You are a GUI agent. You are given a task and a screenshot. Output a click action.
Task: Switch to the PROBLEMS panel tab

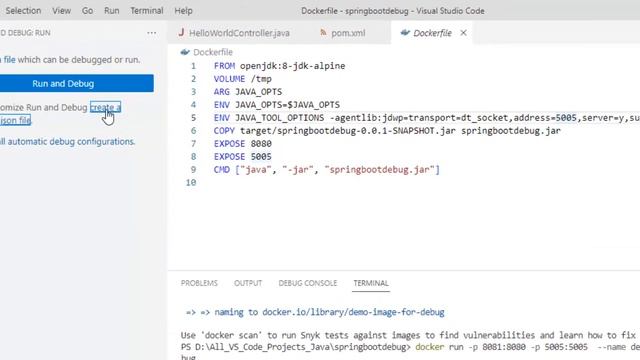[199, 283]
